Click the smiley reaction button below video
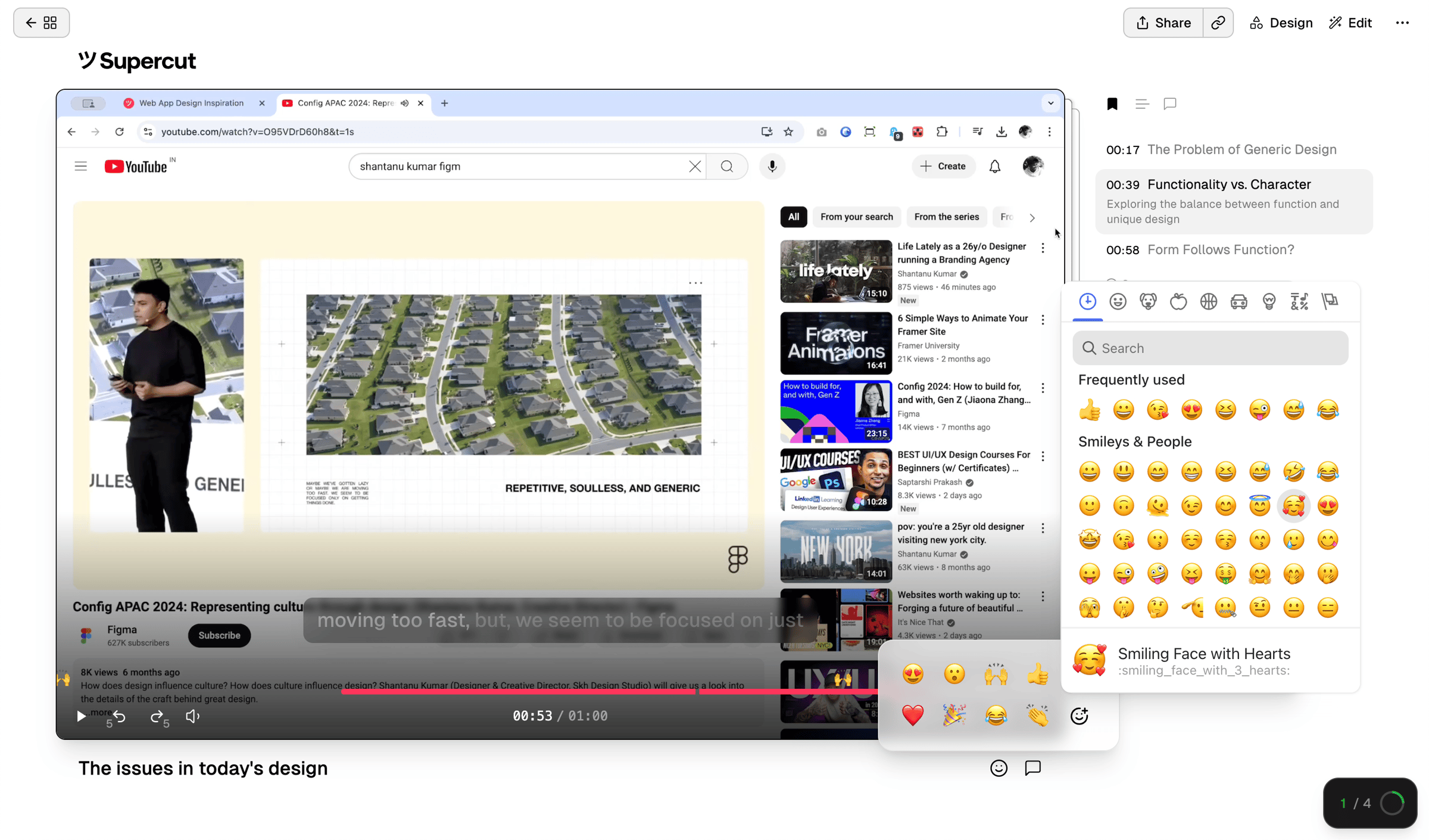The width and height of the screenshot is (1429, 840). [999, 768]
